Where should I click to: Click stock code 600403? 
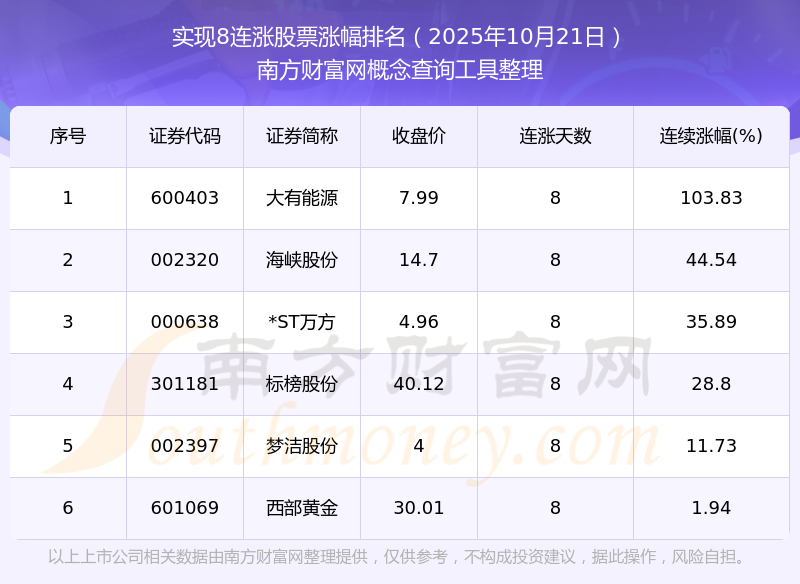(x=185, y=198)
